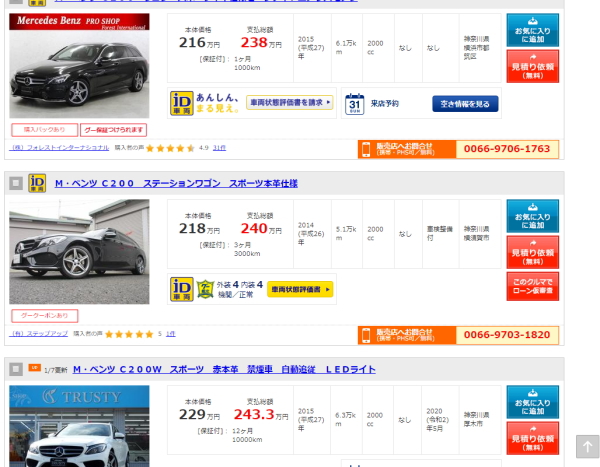Request 車両状態評価書 for 216万円 car

click(x=290, y=103)
